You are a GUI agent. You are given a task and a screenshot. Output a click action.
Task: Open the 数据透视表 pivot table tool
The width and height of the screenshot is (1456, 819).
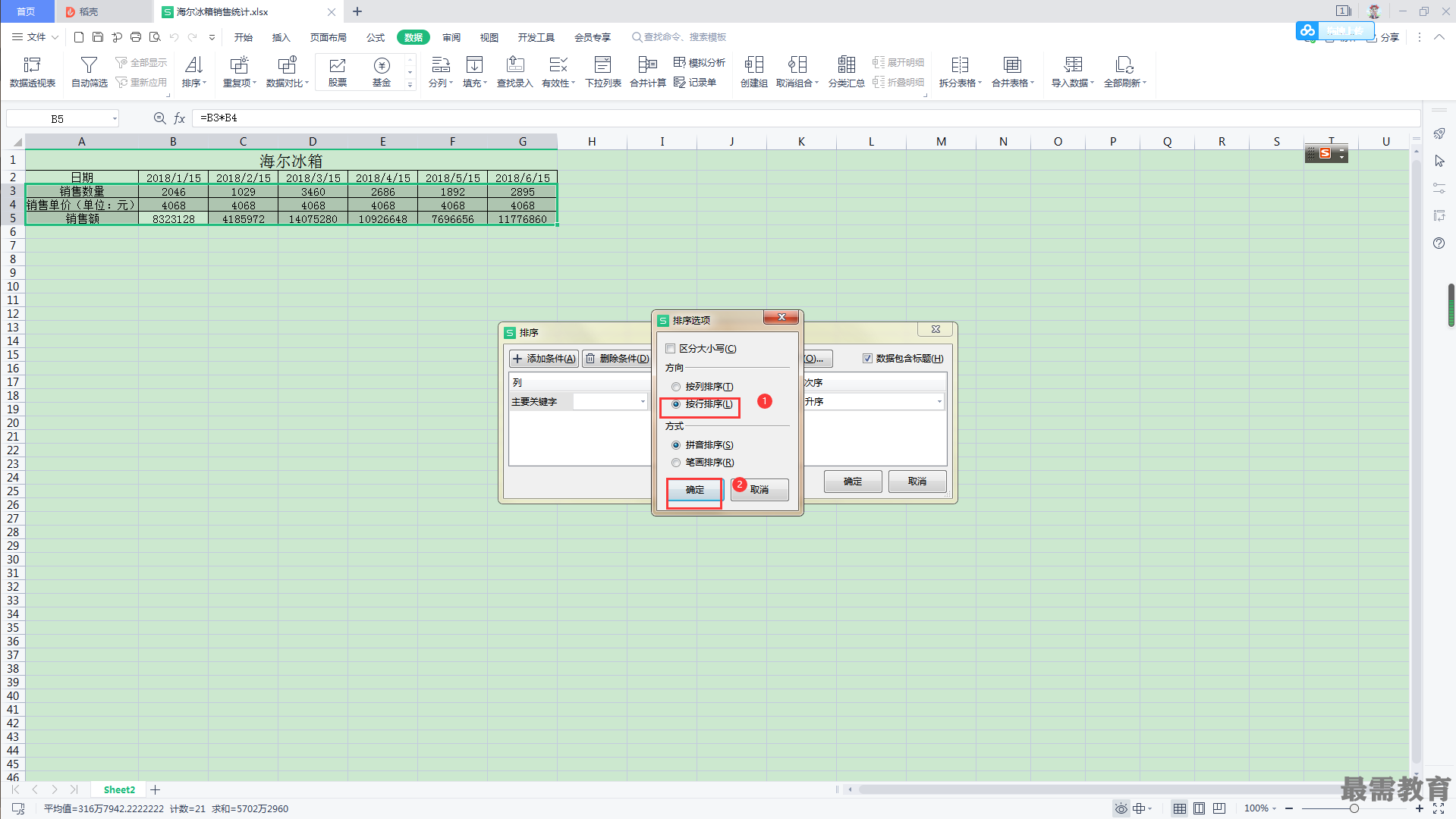33,72
